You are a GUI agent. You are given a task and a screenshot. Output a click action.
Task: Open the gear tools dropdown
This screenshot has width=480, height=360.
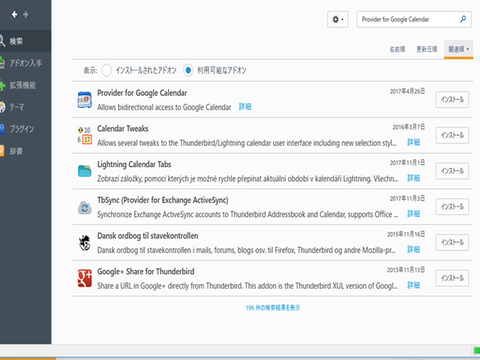click(x=338, y=19)
